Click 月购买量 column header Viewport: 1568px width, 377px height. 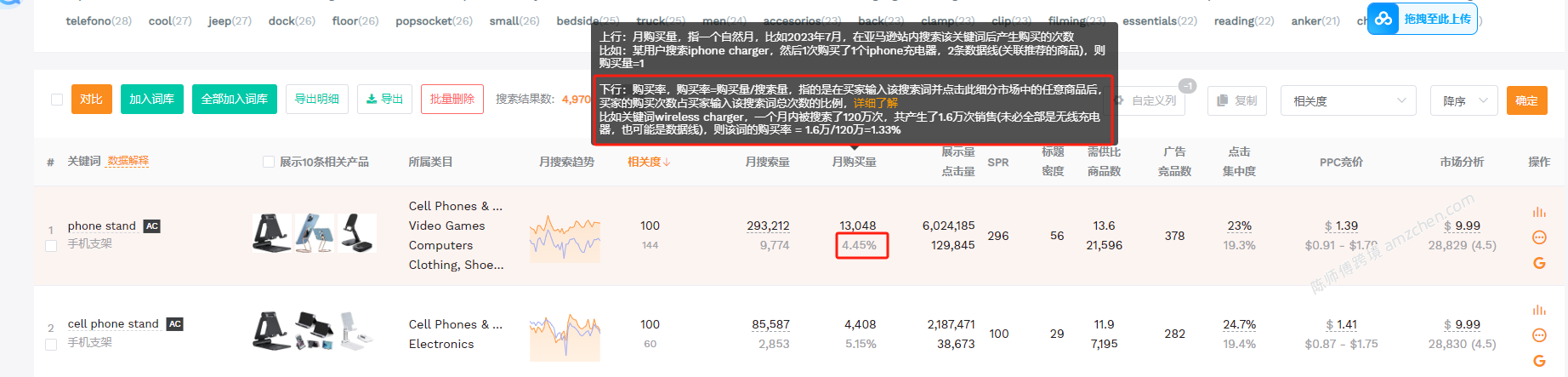tap(854, 162)
